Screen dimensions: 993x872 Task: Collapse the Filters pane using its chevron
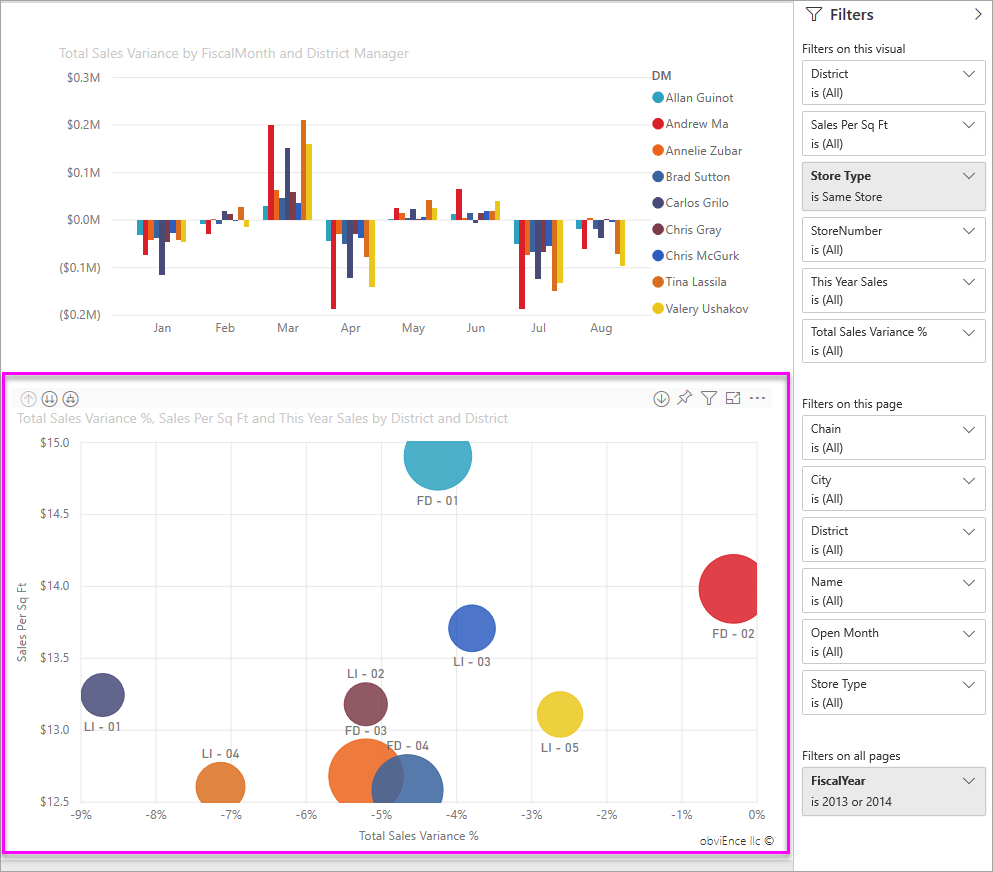[978, 14]
